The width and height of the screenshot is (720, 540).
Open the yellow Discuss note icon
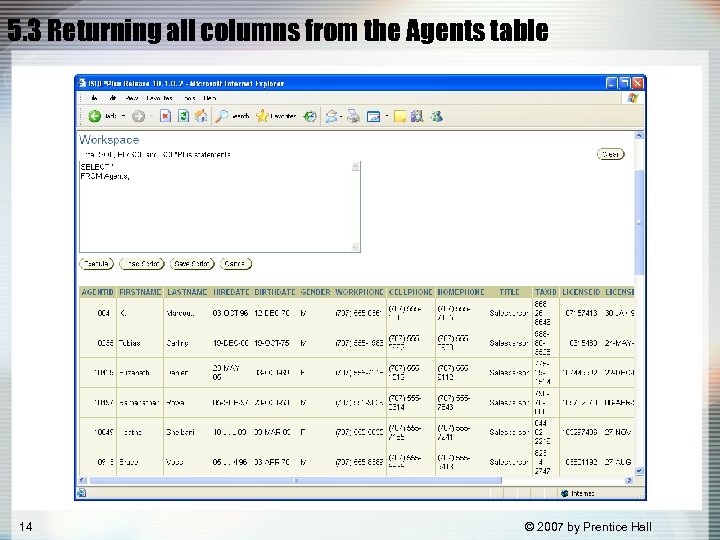pos(400,117)
